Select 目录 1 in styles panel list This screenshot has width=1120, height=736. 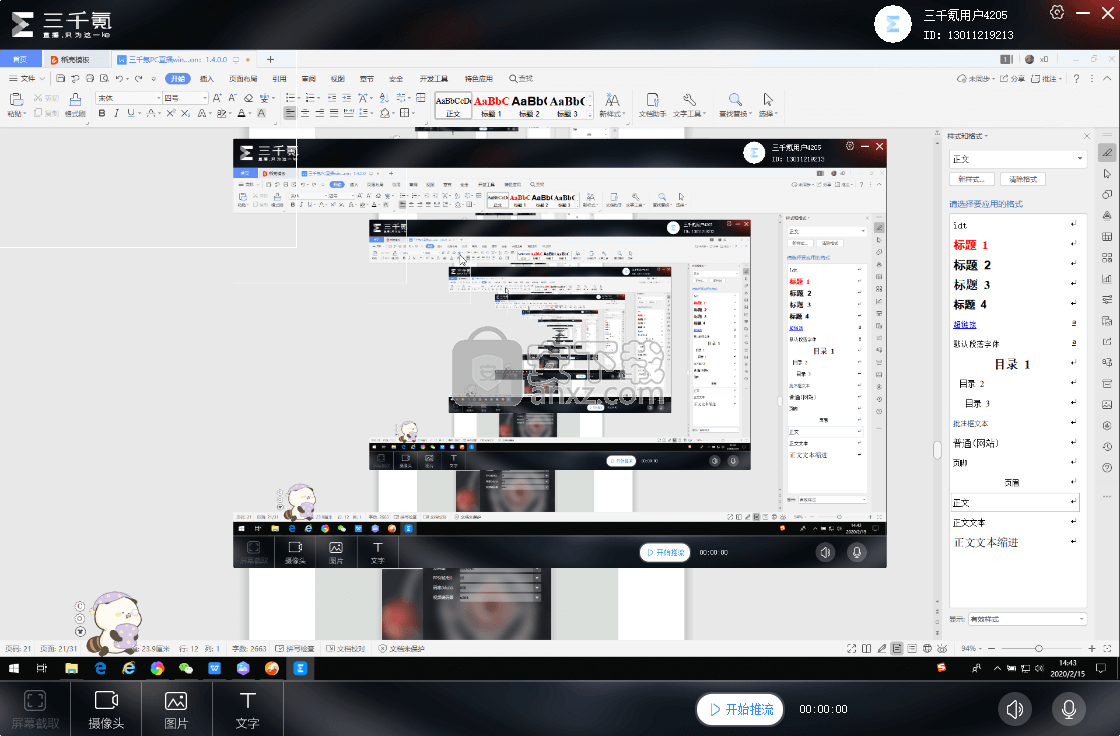[1014, 364]
